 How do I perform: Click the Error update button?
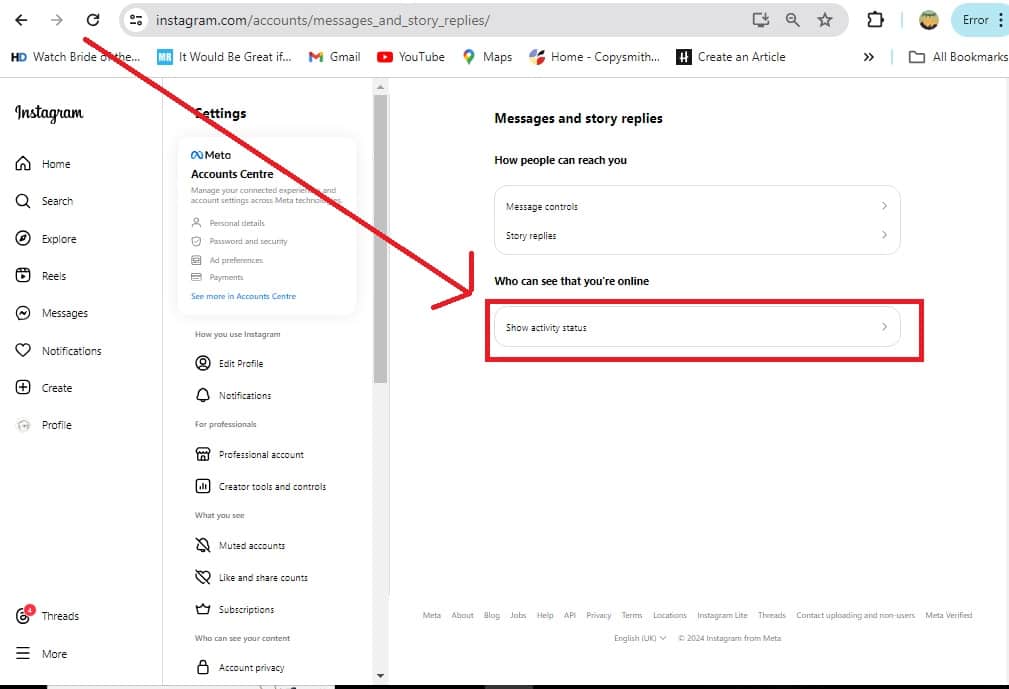(979, 20)
